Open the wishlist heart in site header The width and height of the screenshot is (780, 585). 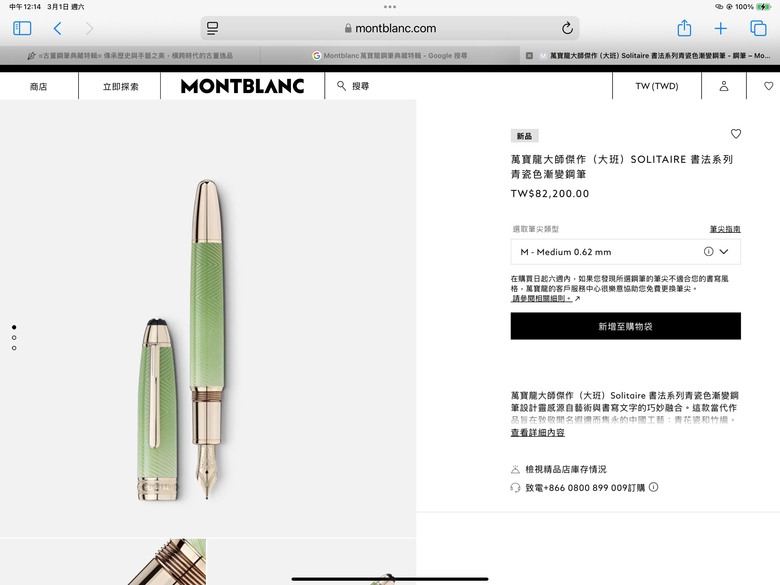(x=769, y=86)
